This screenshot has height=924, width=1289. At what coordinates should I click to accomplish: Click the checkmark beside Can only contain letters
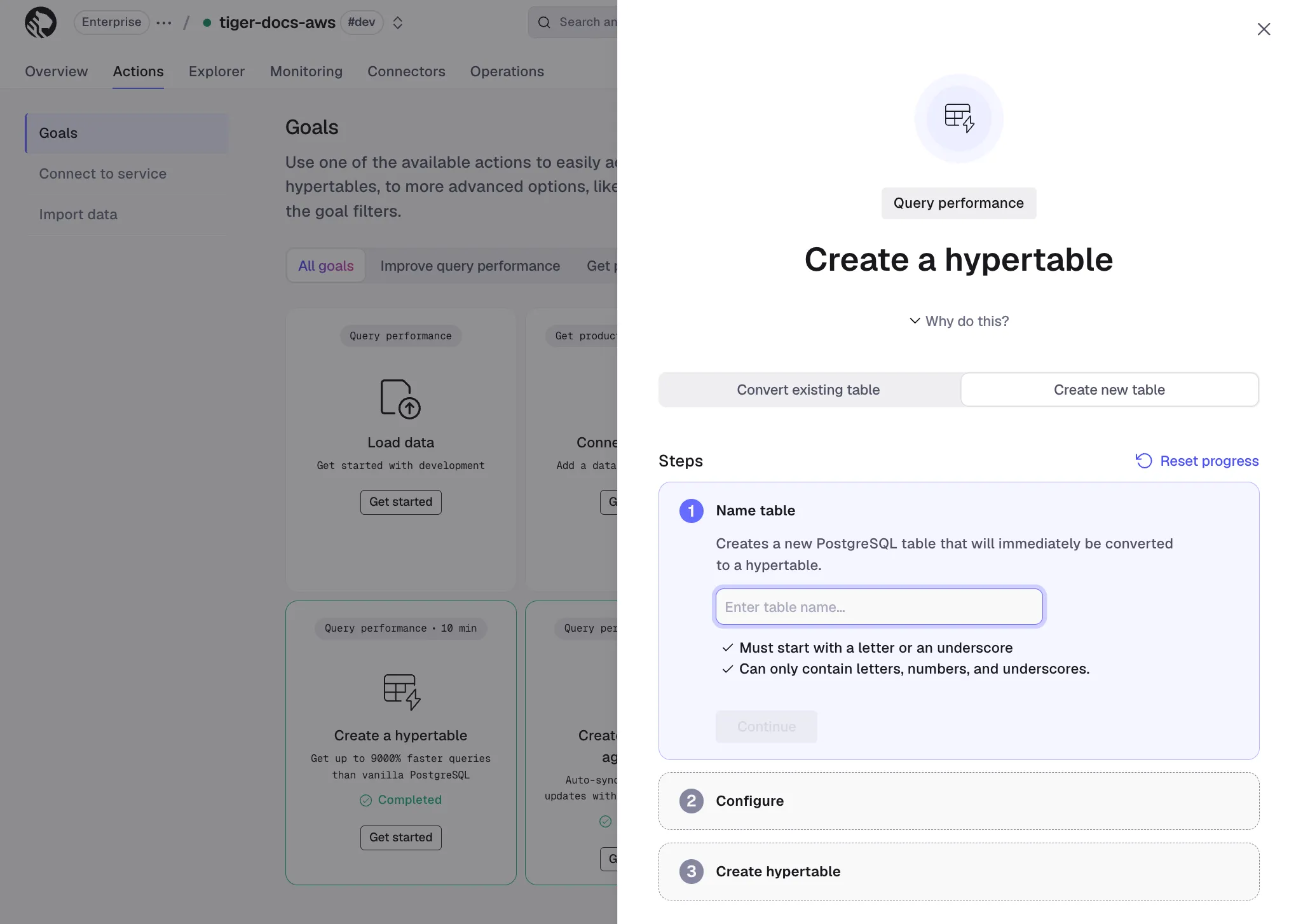coord(728,669)
